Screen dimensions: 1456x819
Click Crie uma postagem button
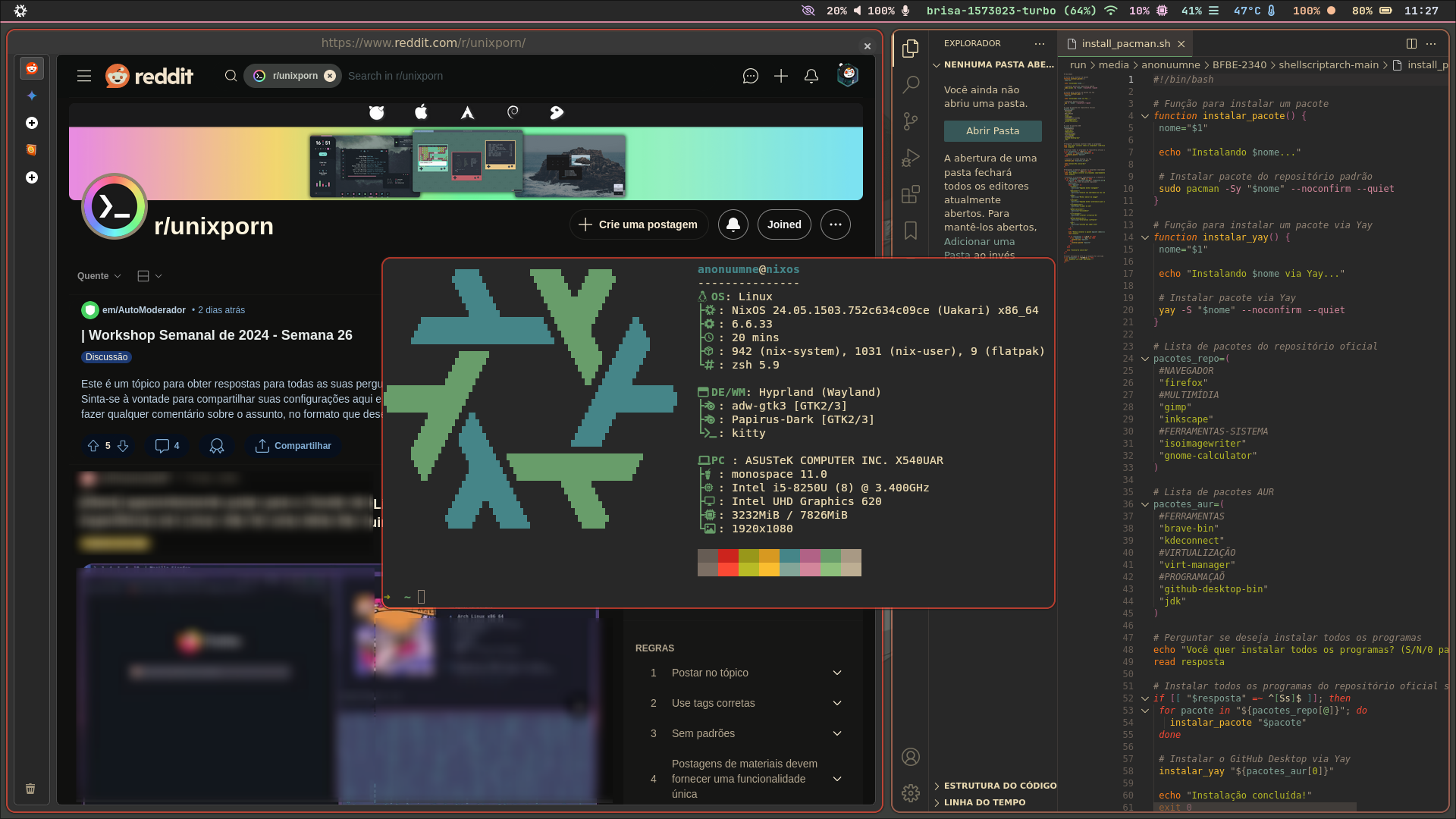point(639,224)
